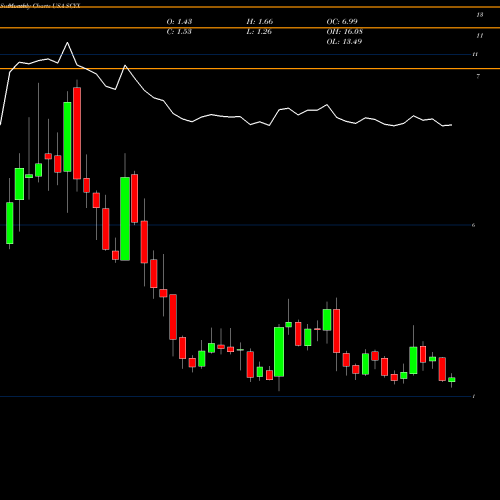Select the high price 'H: 1.66'
500x500 pixels.
260,22
